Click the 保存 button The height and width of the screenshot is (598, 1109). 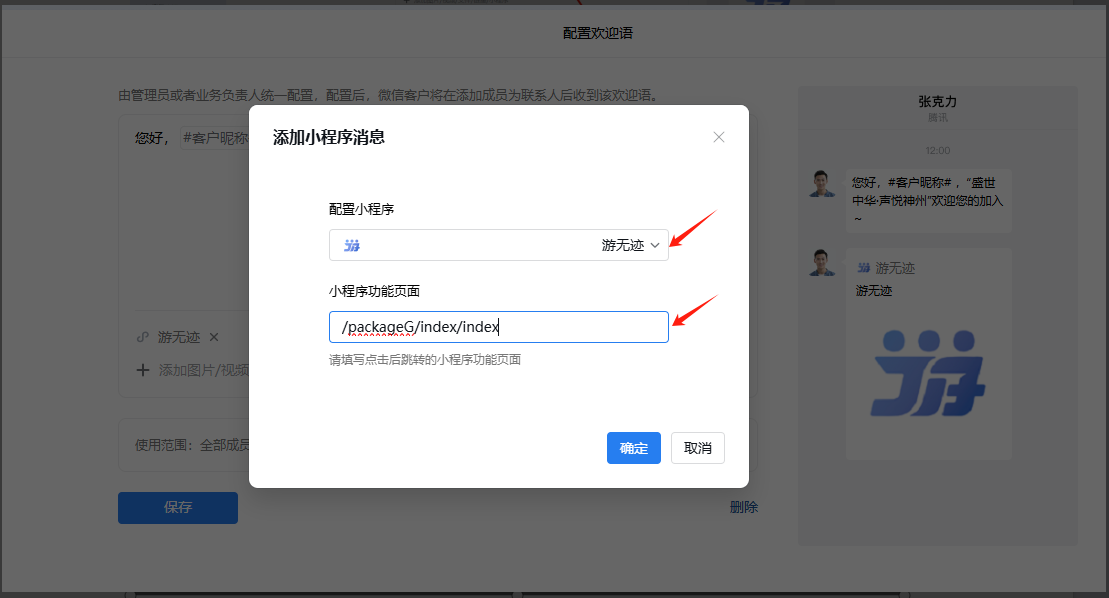[x=177, y=507]
